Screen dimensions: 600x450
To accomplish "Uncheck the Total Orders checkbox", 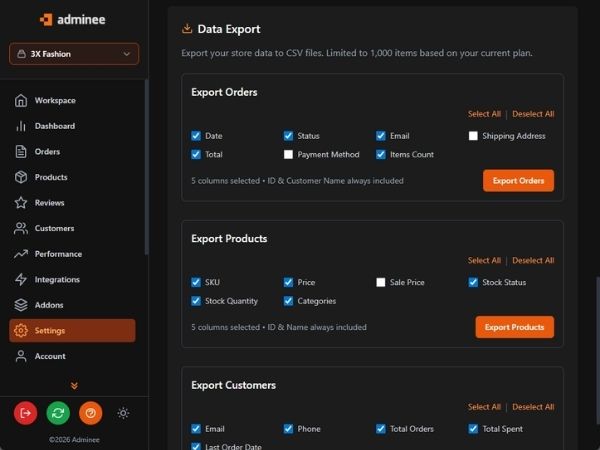I will click(x=381, y=429).
